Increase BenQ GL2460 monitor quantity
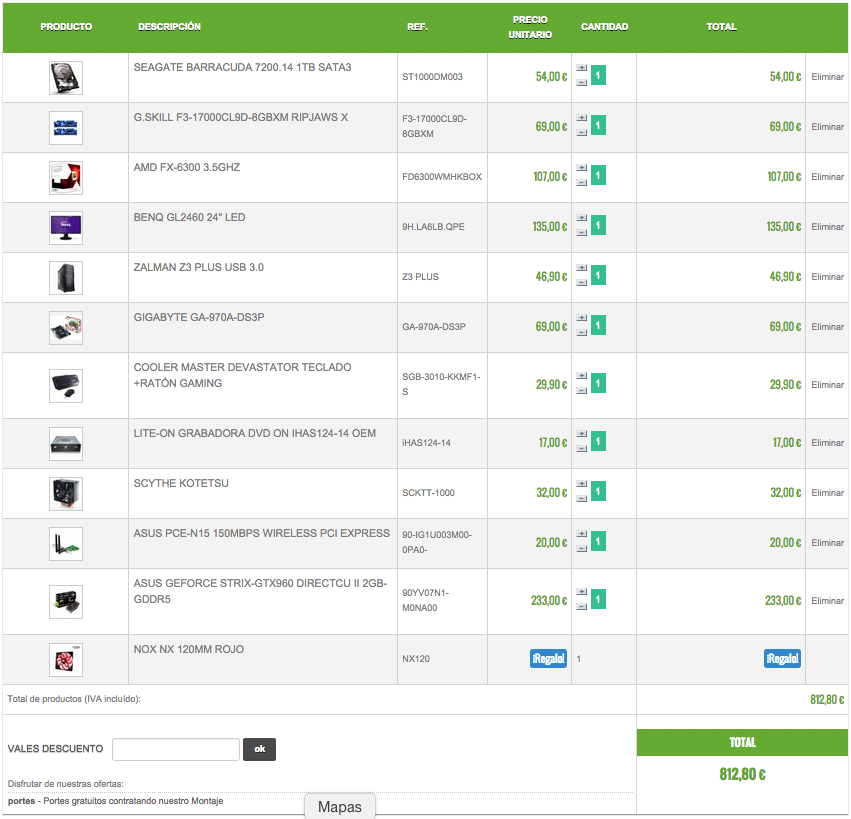 [581, 218]
